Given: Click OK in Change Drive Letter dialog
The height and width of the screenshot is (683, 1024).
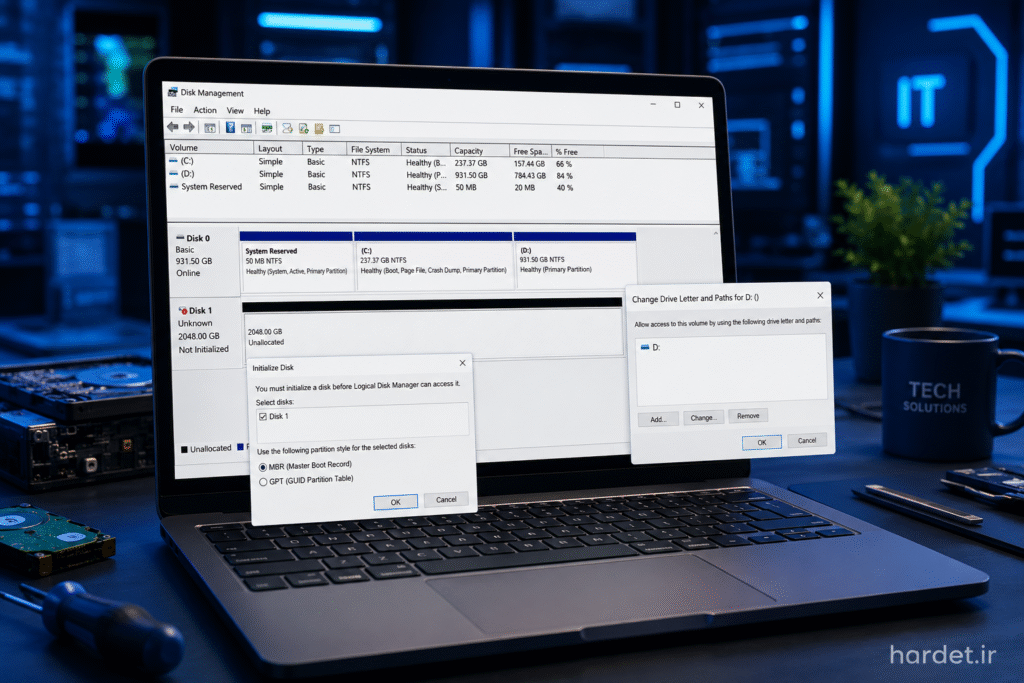Looking at the screenshot, I should point(761,442).
